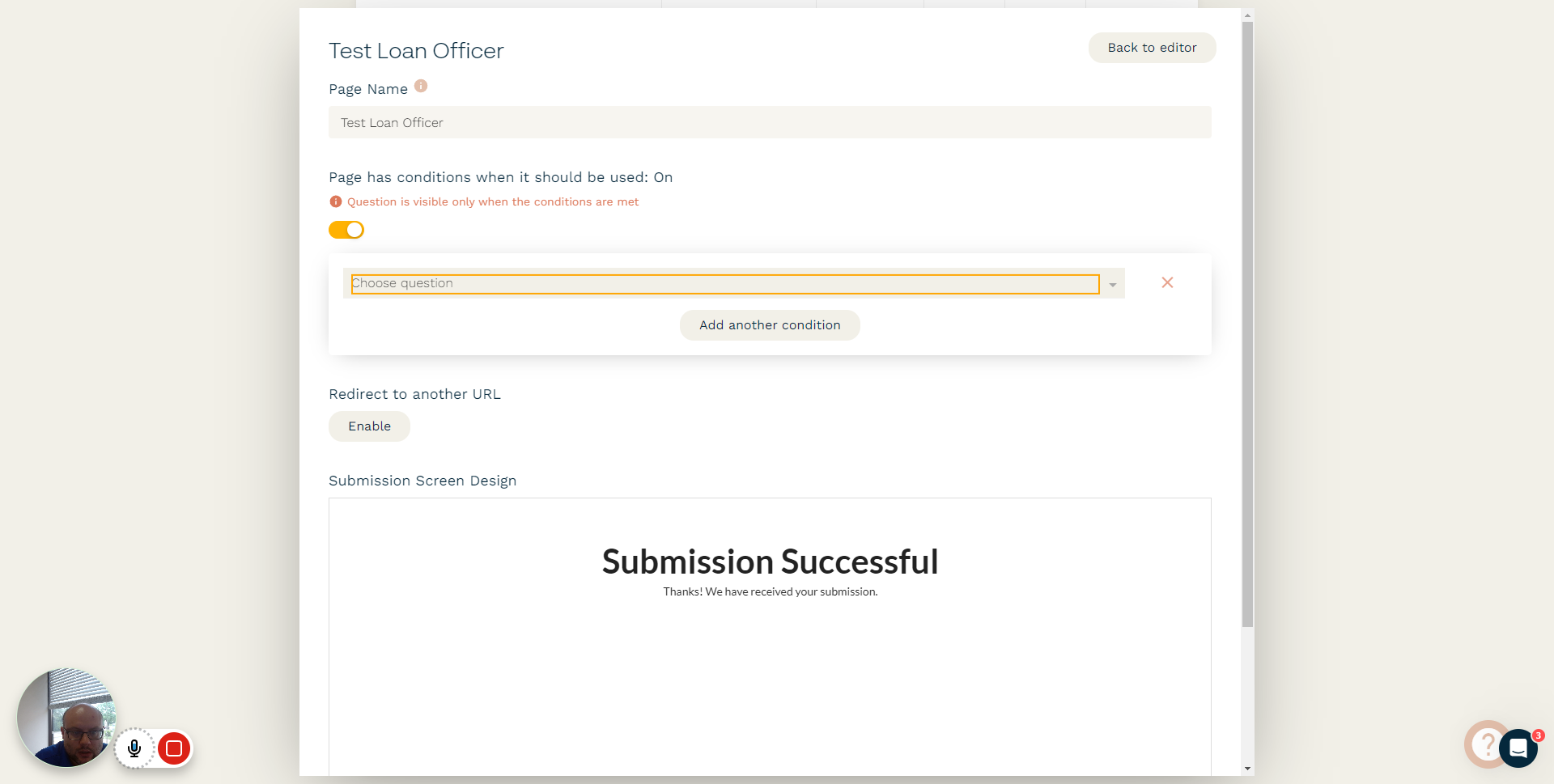The width and height of the screenshot is (1554, 784).
Task: Edit the Page Name field
Action: click(770, 122)
